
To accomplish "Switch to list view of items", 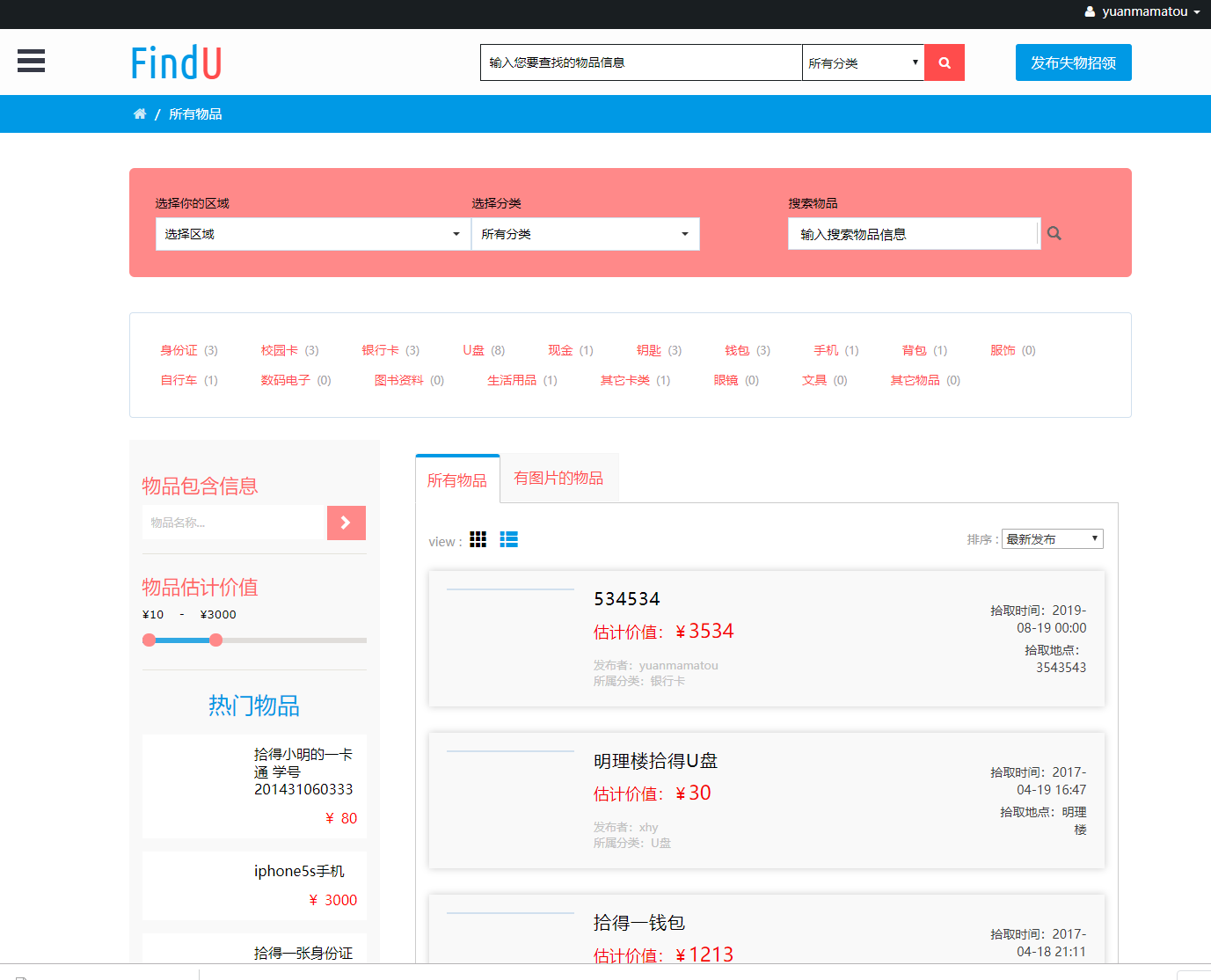I will point(508,539).
